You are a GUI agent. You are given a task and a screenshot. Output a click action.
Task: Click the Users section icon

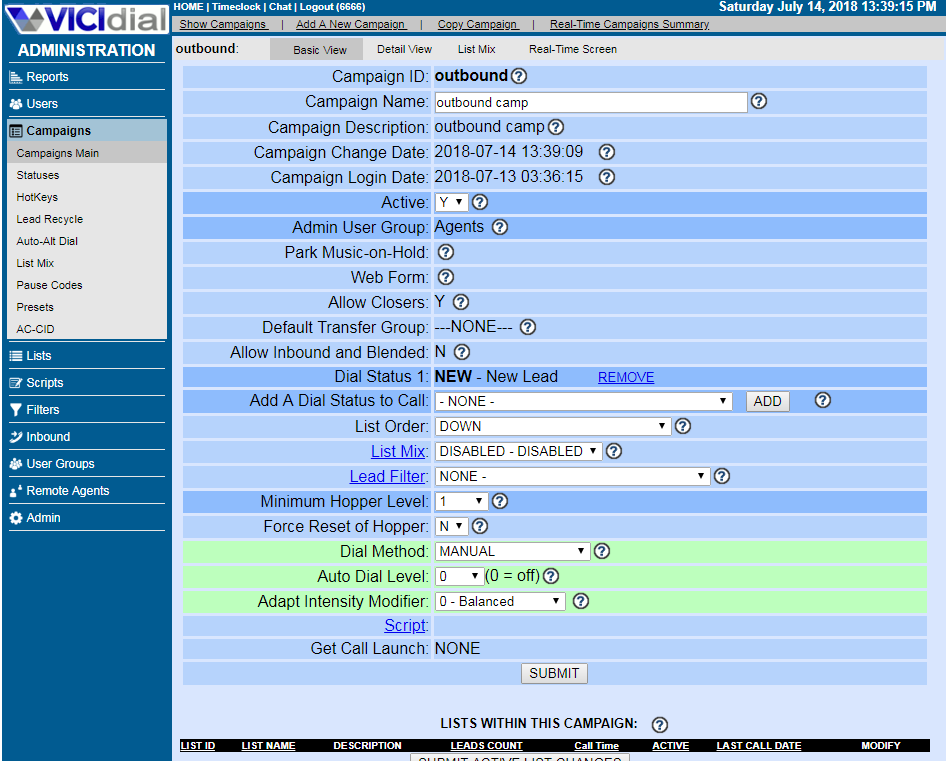(x=14, y=102)
